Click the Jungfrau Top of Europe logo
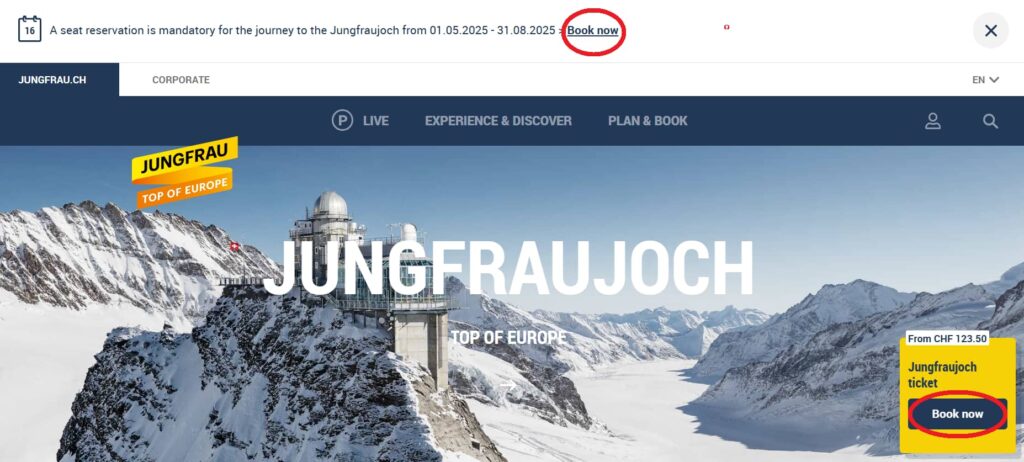 click(185, 173)
